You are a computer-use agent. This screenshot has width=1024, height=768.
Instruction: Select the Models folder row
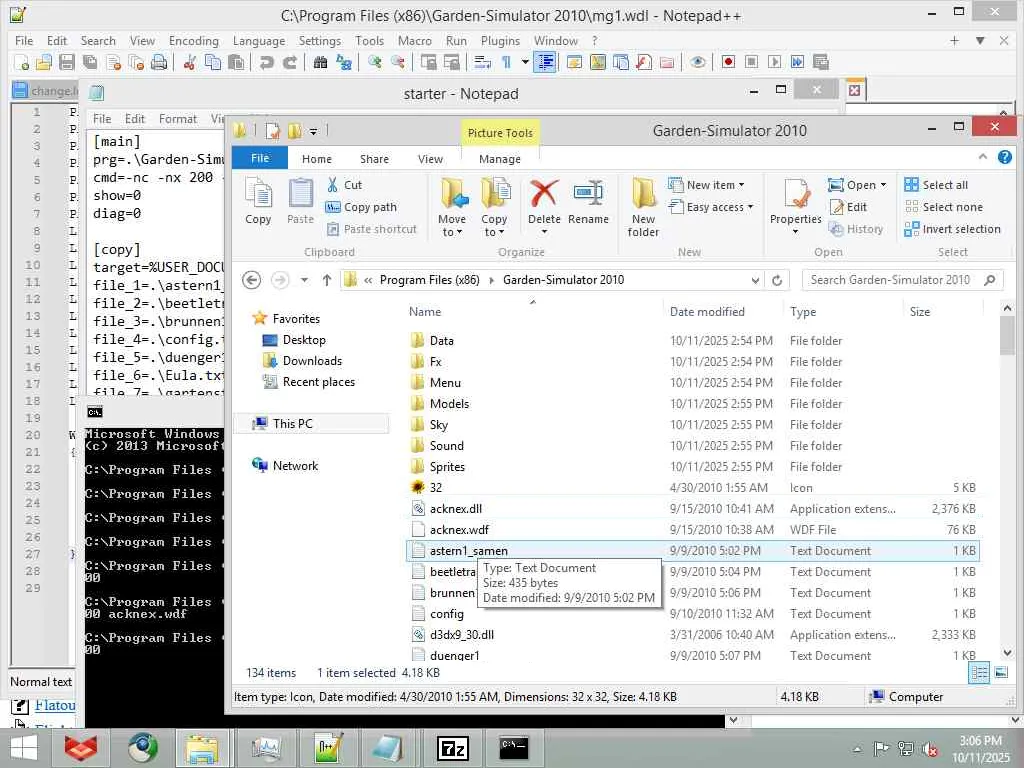click(692, 404)
